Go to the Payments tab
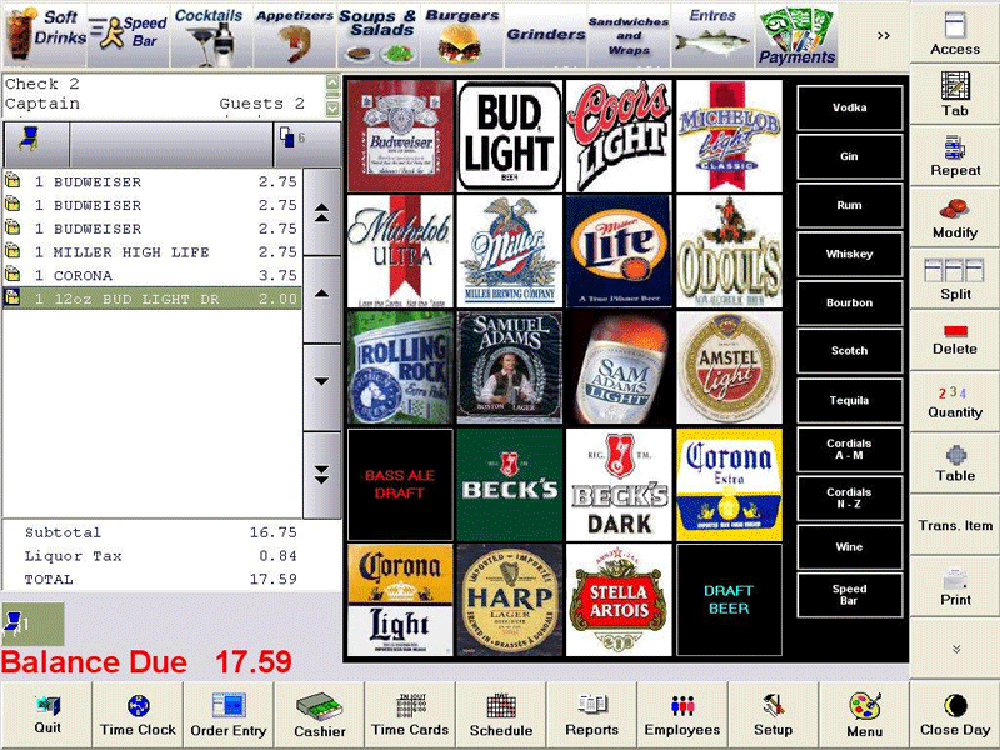 pos(797,35)
